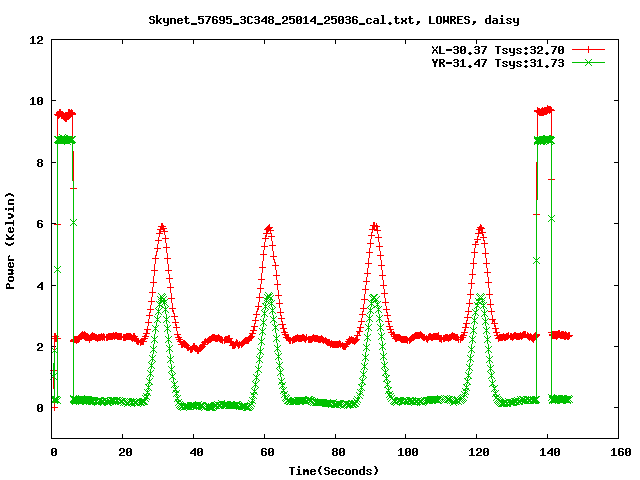Screen dimensions: 640x480
Task: Click the y-axis tick label 8
Action: click(x=40, y=163)
